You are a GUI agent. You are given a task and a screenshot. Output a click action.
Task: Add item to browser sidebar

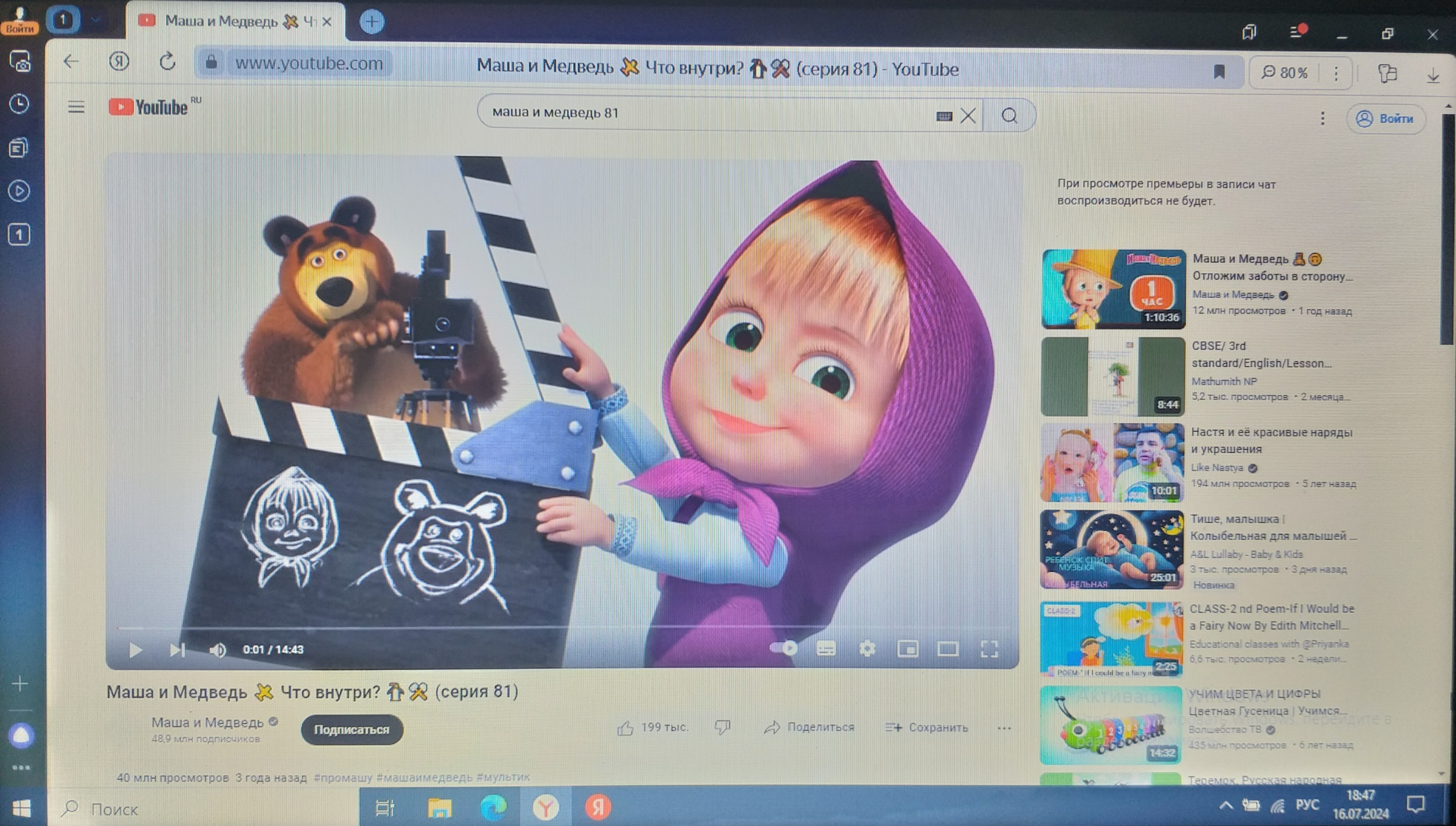[20, 683]
